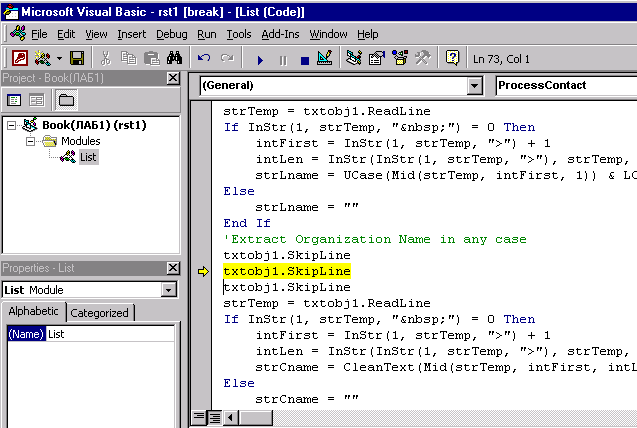The image size is (637, 428).
Task: Click the Save icon in toolbar
Action: point(77,59)
